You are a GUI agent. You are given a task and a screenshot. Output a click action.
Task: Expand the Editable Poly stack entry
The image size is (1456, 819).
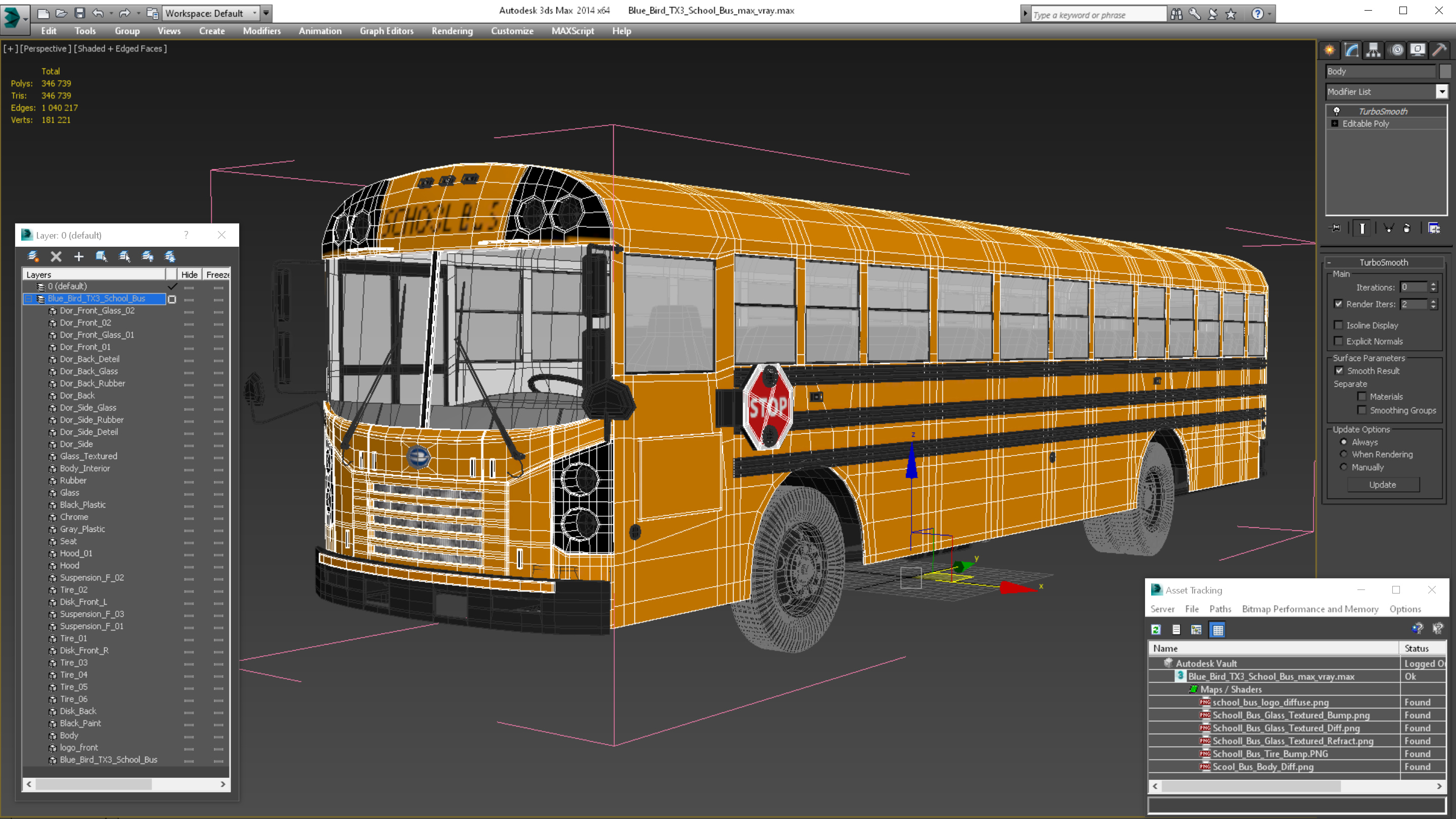(x=1335, y=123)
